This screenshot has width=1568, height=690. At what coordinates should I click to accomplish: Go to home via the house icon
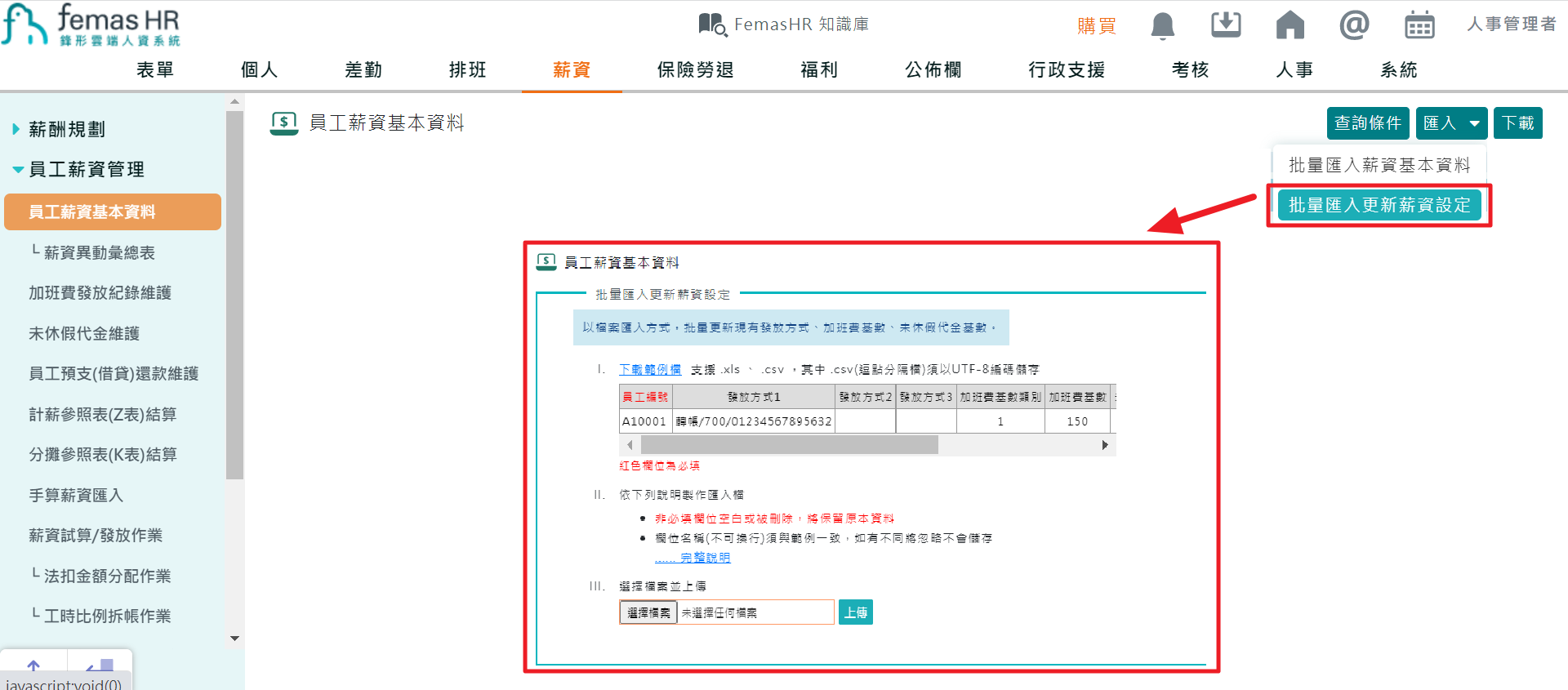pyautogui.click(x=1290, y=24)
